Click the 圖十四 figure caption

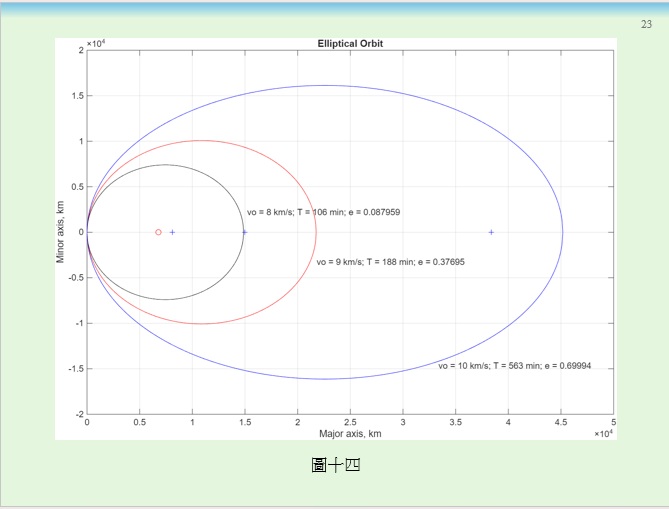click(x=335, y=465)
